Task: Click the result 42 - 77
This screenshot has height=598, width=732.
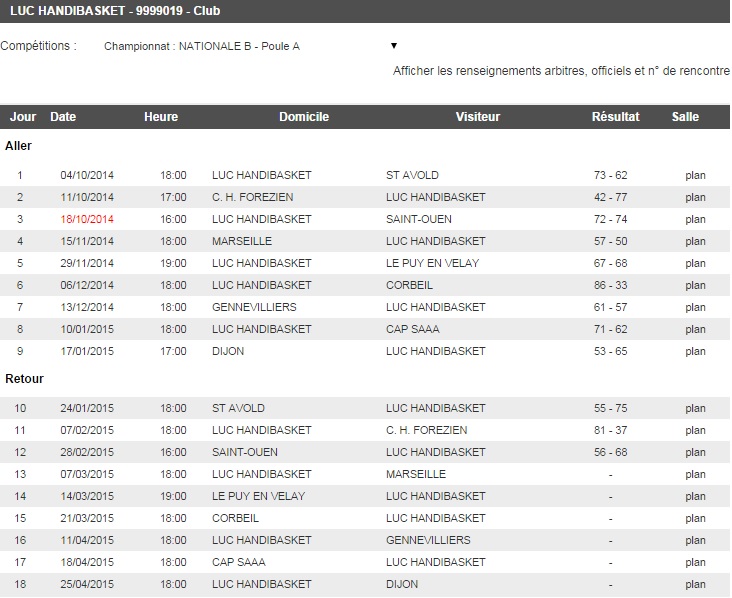Action: pyautogui.click(x=610, y=197)
